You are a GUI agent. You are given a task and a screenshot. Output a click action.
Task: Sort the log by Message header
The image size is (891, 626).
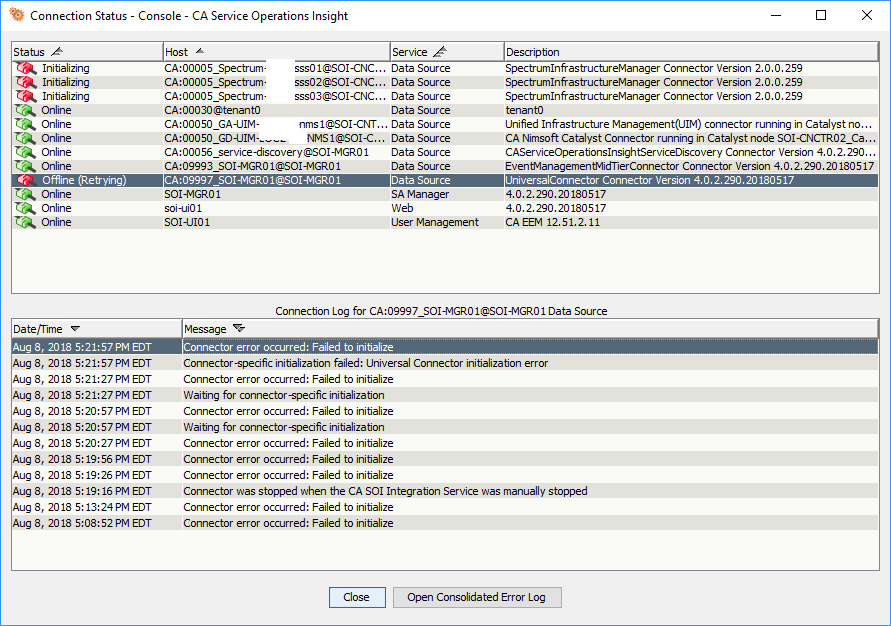(530, 329)
